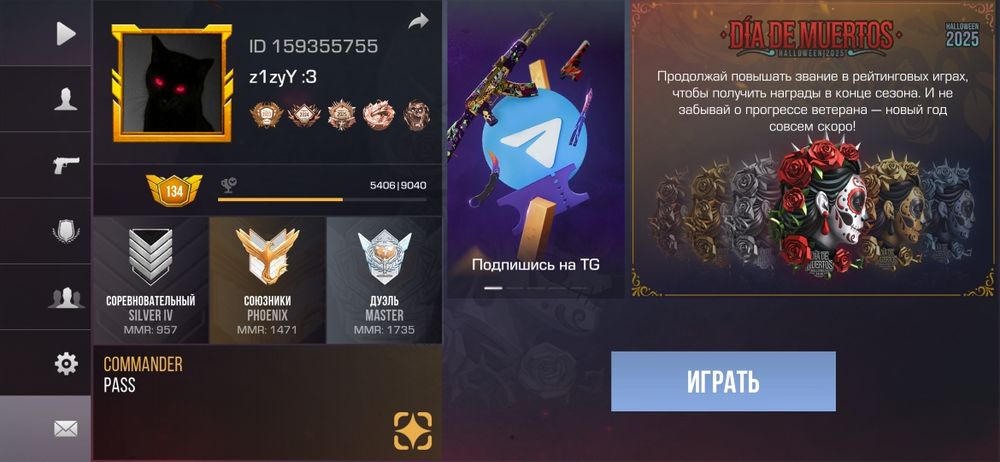Select the Silver IV competitive rank tile
The width and height of the screenshot is (1000, 462).
(x=151, y=281)
